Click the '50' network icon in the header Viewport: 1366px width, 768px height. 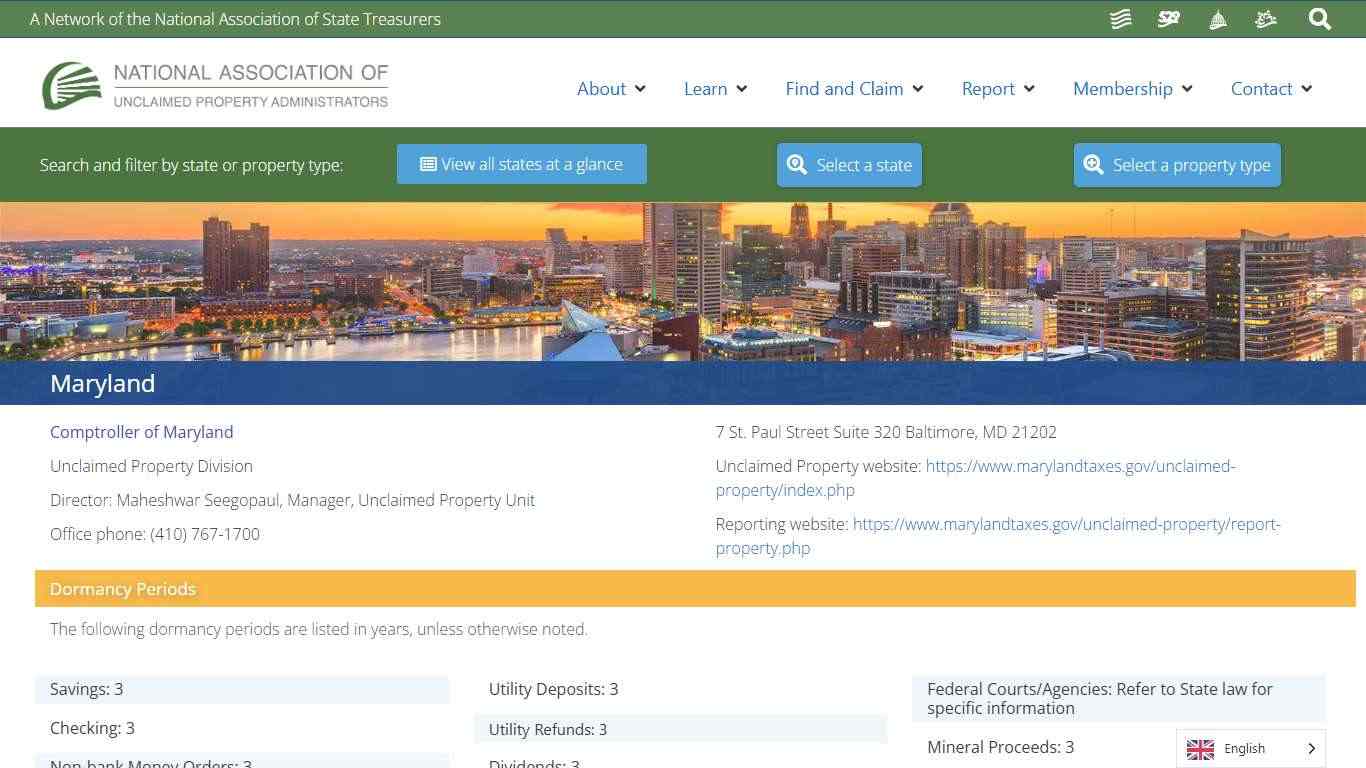click(x=1168, y=18)
